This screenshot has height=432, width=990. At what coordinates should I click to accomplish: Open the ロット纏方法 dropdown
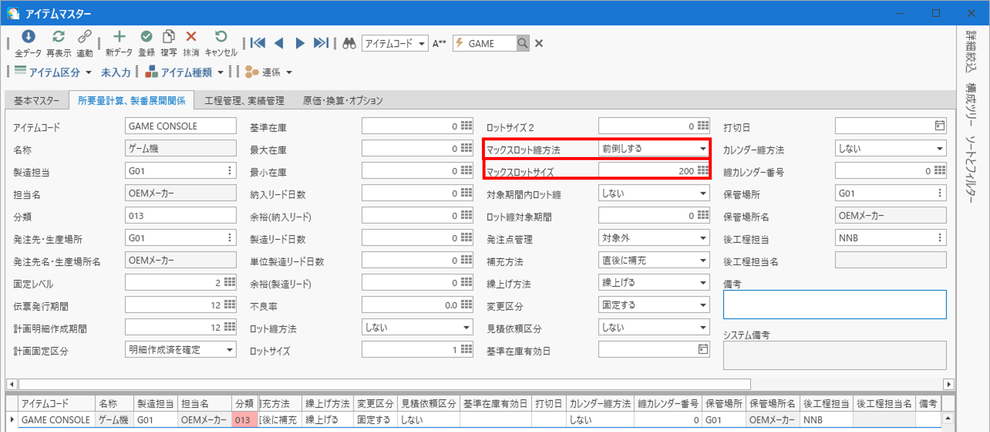pos(466,327)
